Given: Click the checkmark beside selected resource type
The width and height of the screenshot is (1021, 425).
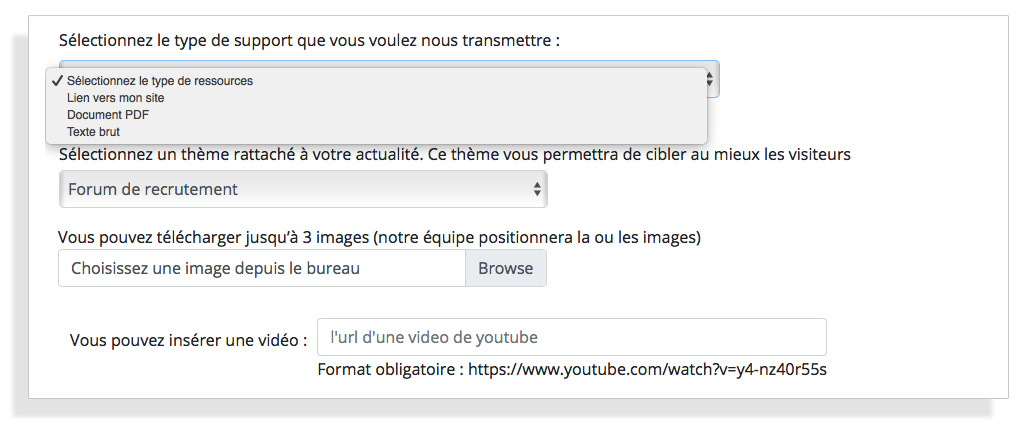Looking at the screenshot, I should [57, 81].
